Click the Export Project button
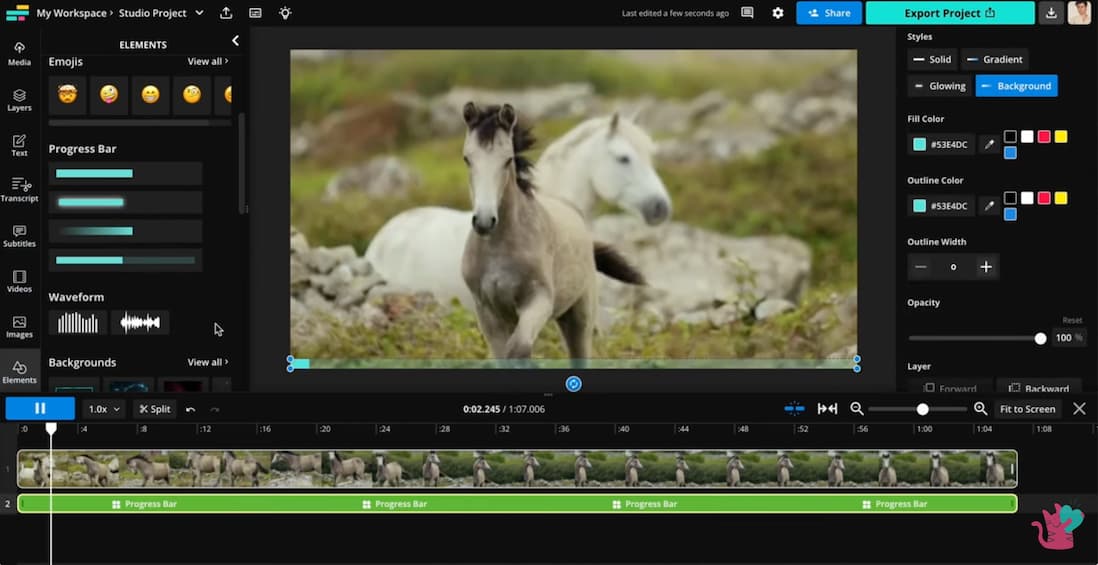This screenshot has width=1098, height=565. pos(949,13)
